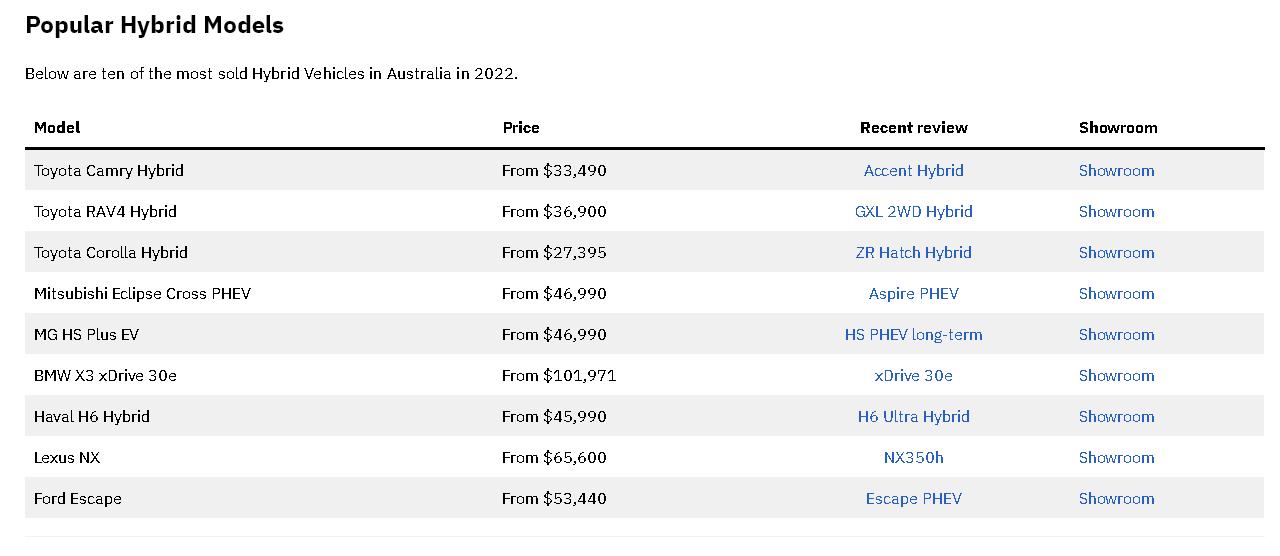Open the GXL 2WD Hybrid review
Image resolution: width=1280 pixels, height=556 pixels.
[x=913, y=211]
